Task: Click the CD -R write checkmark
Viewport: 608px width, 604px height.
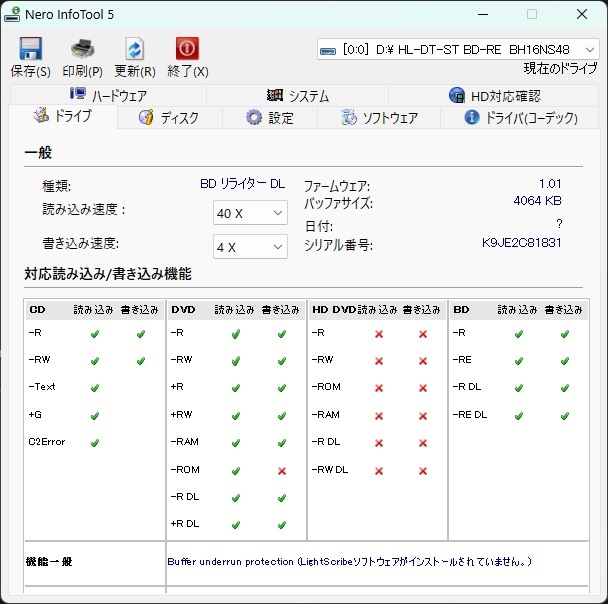Action: pos(140,334)
